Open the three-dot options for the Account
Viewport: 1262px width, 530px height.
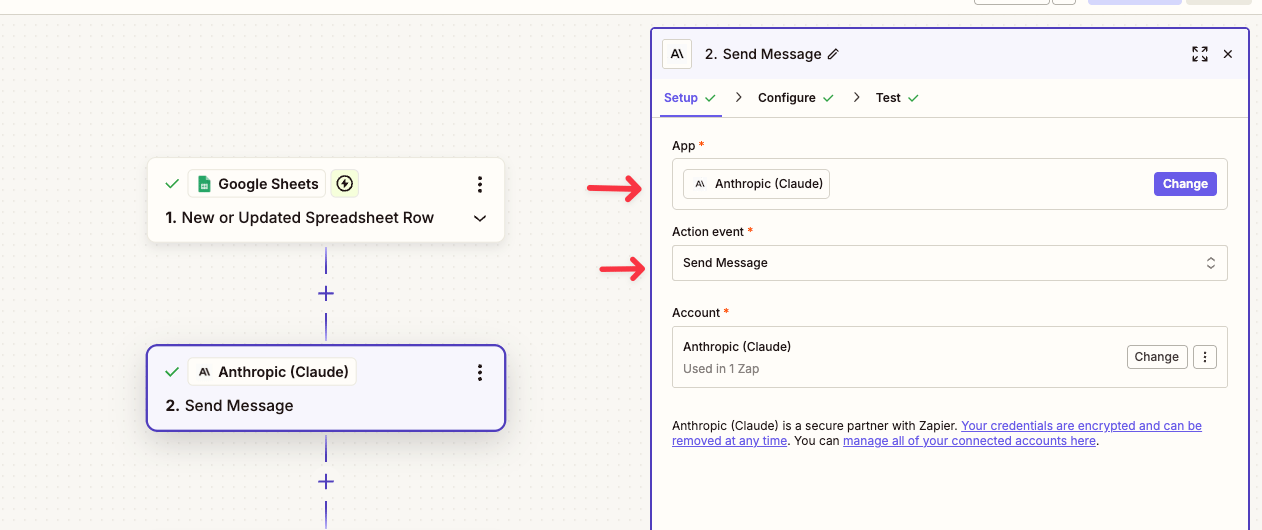coord(1205,357)
